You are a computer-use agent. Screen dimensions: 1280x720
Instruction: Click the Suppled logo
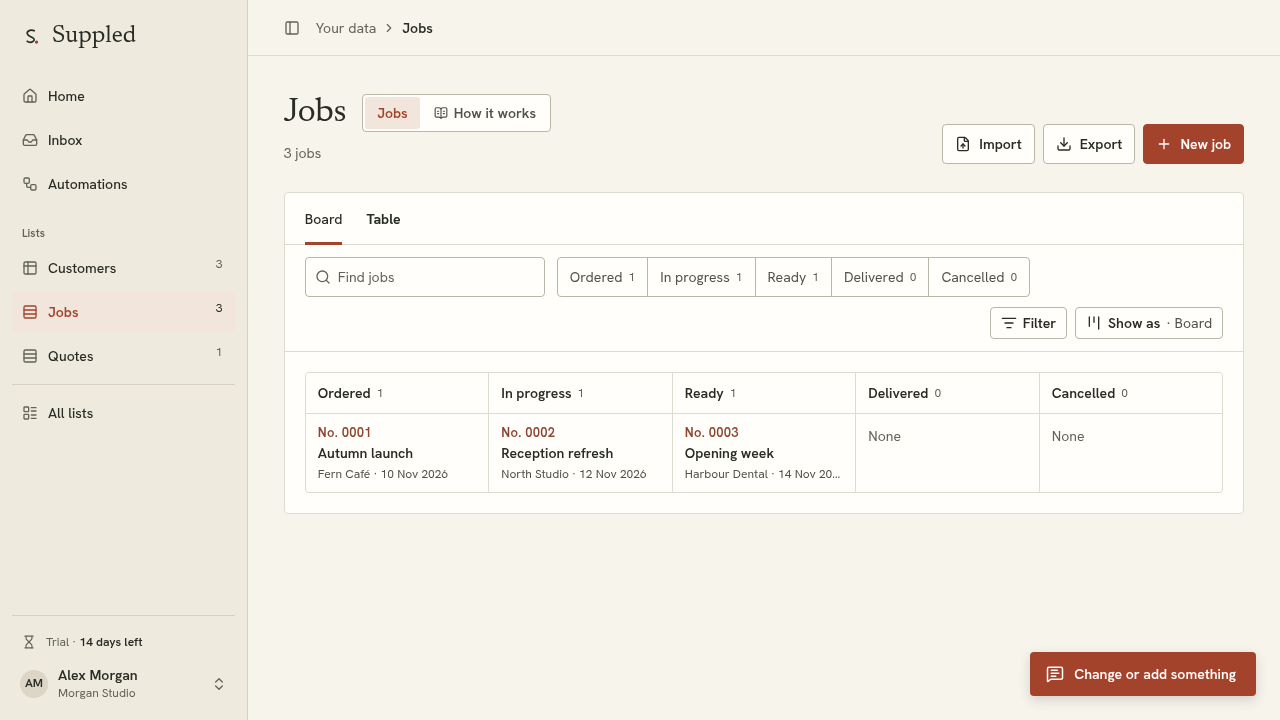[x=79, y=35]
